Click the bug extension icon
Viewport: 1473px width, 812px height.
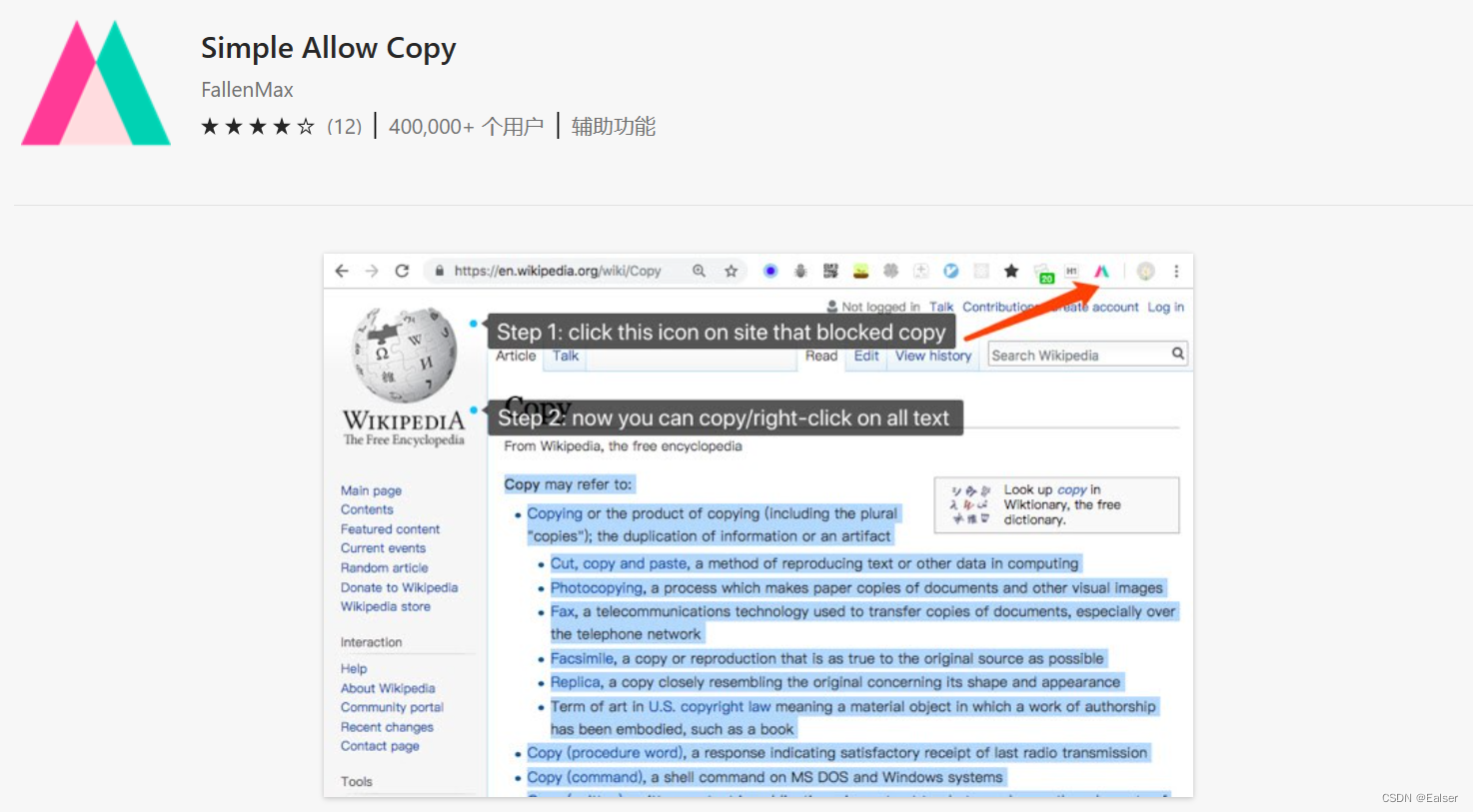(x=800, y=271)
